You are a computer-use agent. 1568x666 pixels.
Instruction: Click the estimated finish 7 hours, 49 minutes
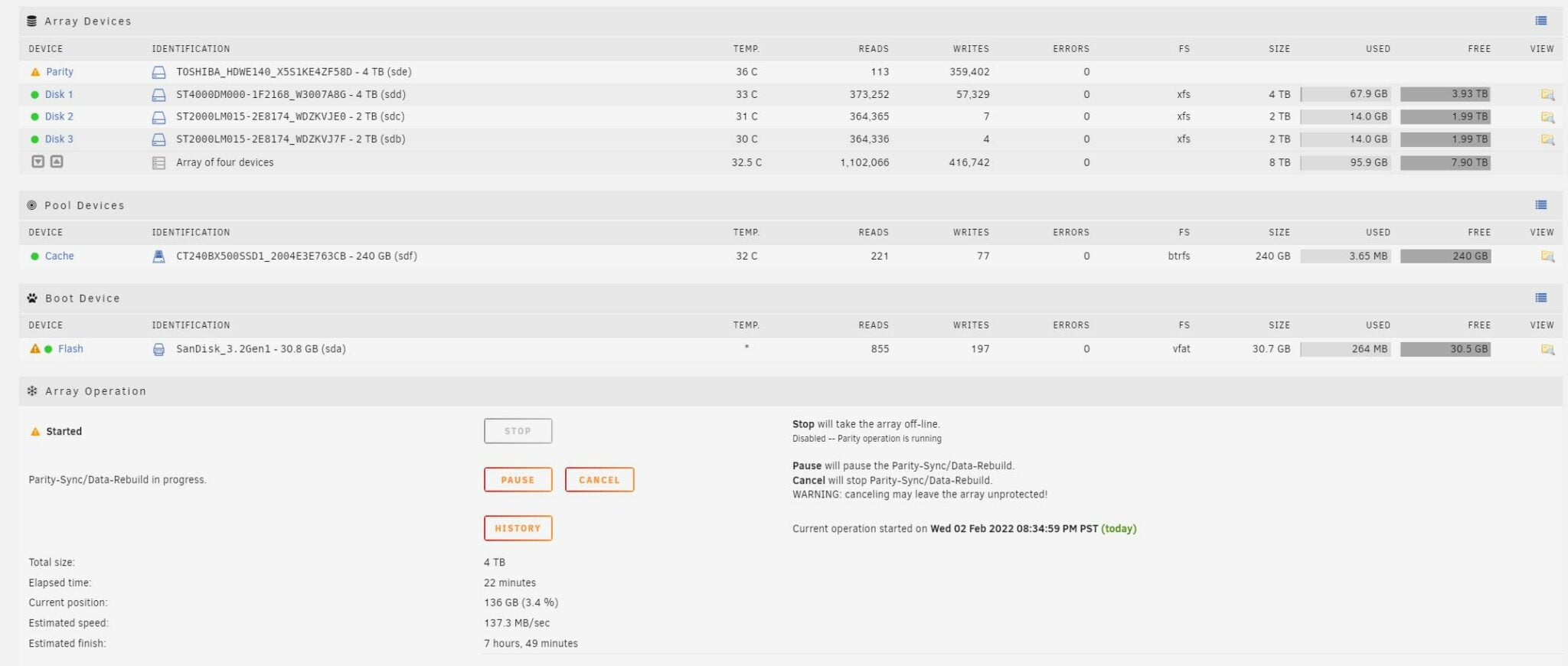[531, 644]
